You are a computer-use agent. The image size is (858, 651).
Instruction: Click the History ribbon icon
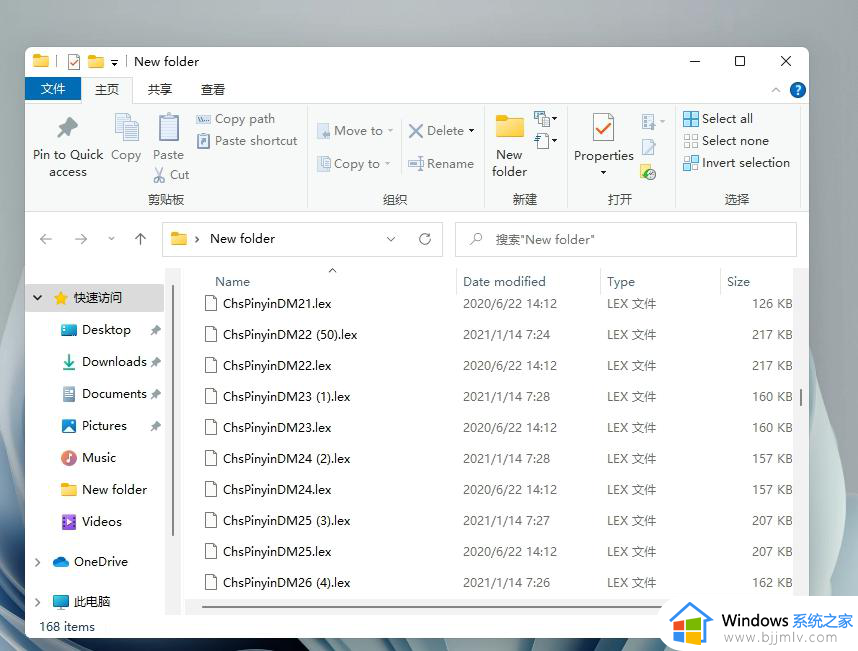coord(648,172)
